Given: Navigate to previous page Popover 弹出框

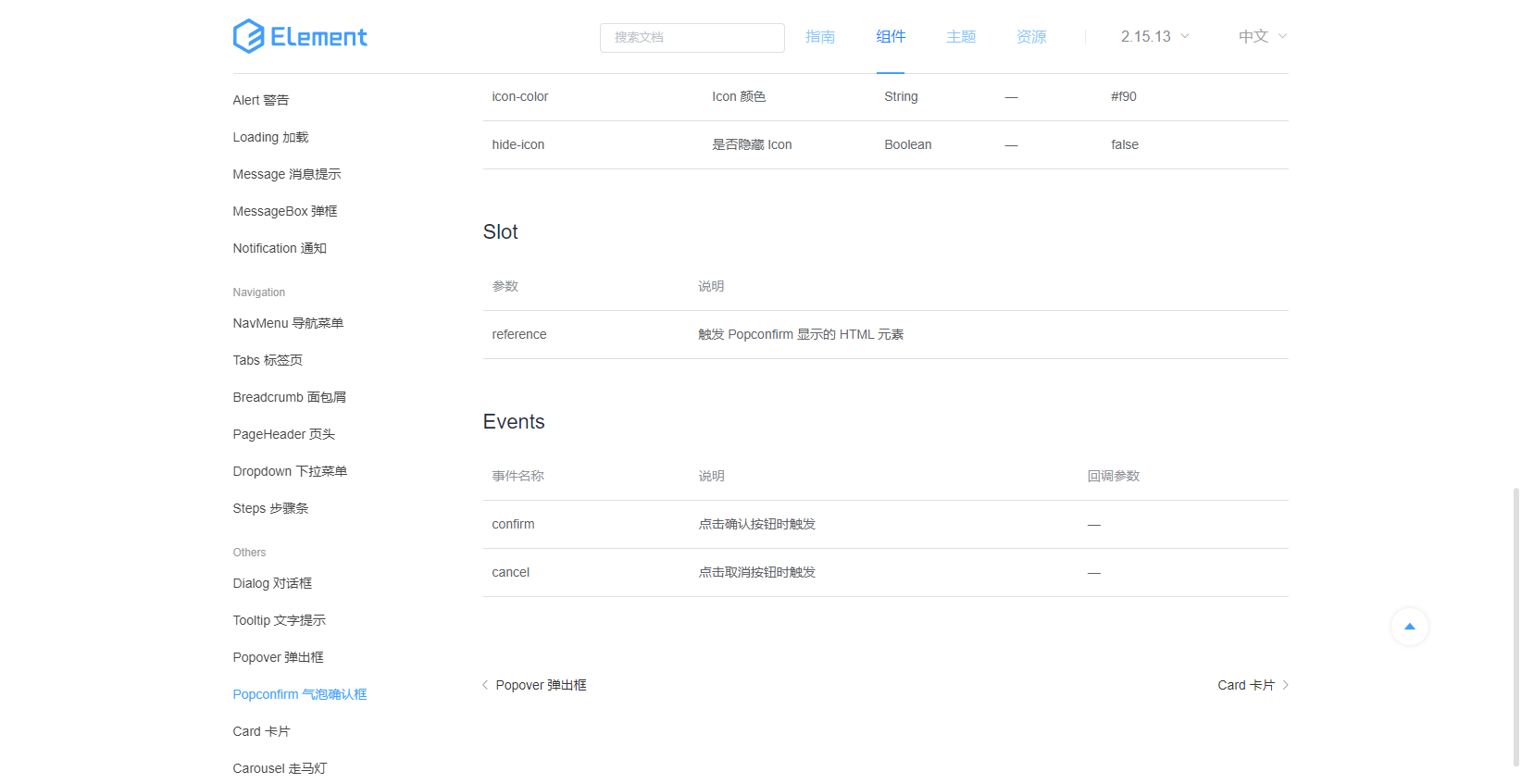Looking at the screenshot, I should pyautogui.click(x=541, y=685).
